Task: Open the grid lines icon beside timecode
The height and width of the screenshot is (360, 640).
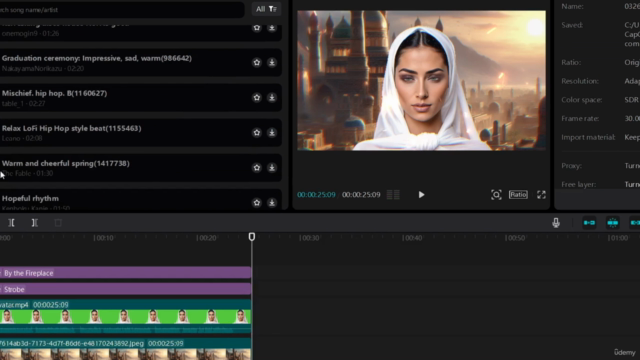Action: 393,195
